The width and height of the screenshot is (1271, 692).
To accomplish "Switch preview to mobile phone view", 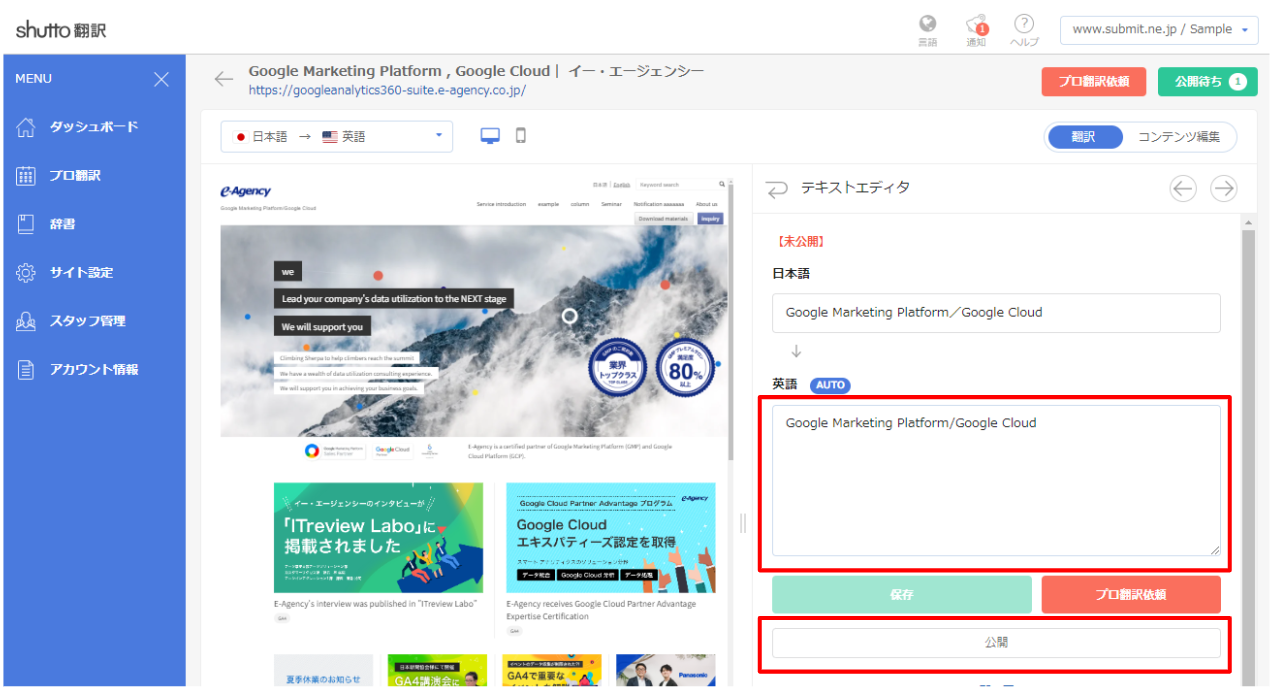I will click(x=520, y=136).
